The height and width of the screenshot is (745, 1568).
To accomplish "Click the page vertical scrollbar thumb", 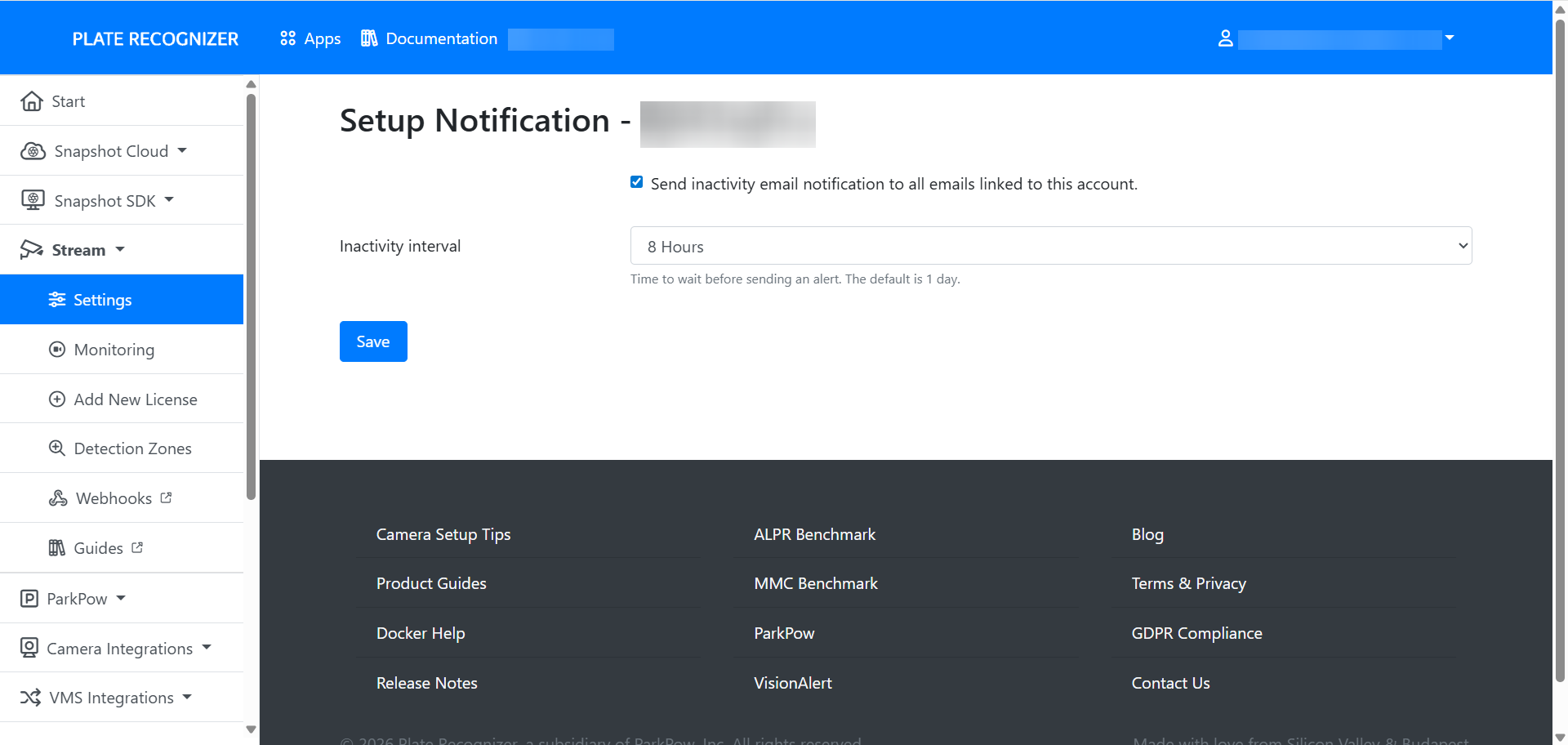I will click(1560, 350).
